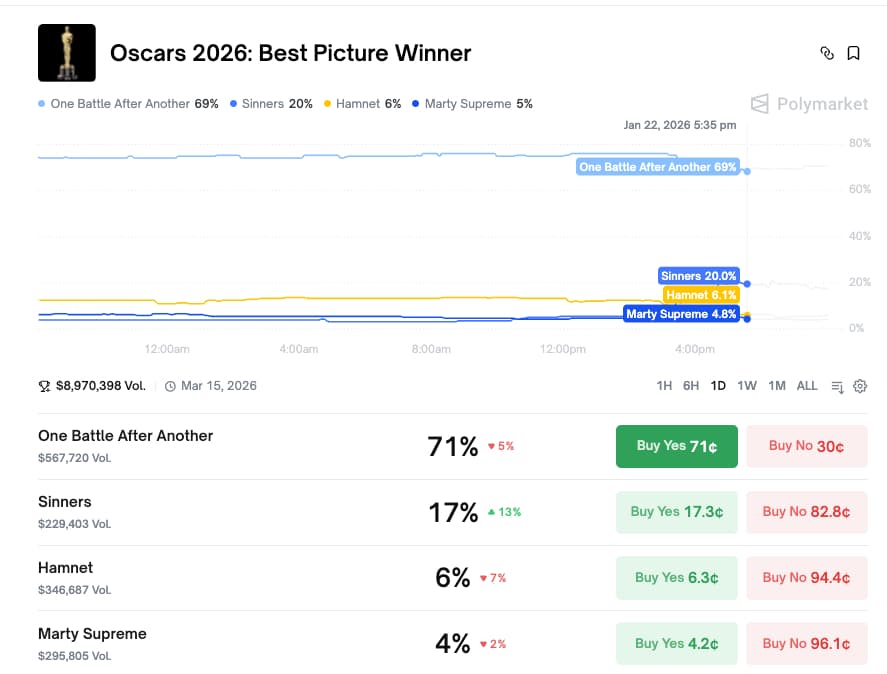The height and width of the screenshot is (674, 887).
Task: Buy No on Marty Supreme
Action: (x=806, y=644)
